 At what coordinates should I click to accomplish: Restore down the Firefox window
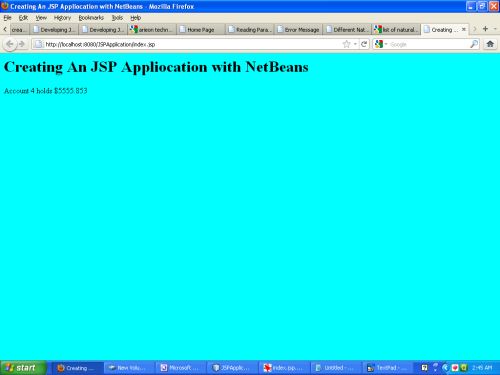[482, 6]
